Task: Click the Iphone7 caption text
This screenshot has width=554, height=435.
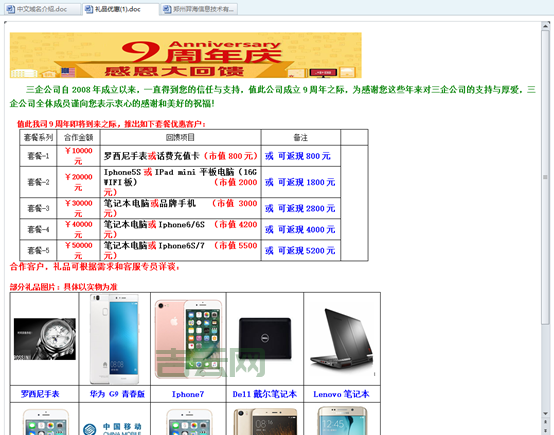Action: 188,394
